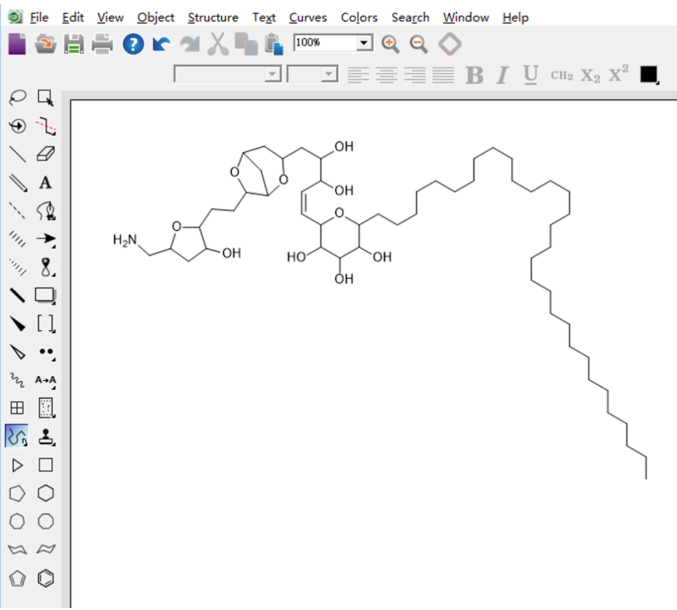Select the highlighted Acyclic Chain tool
Image resolution: width=677 pixels, height=610 pixels.
(x=17, y=436)
